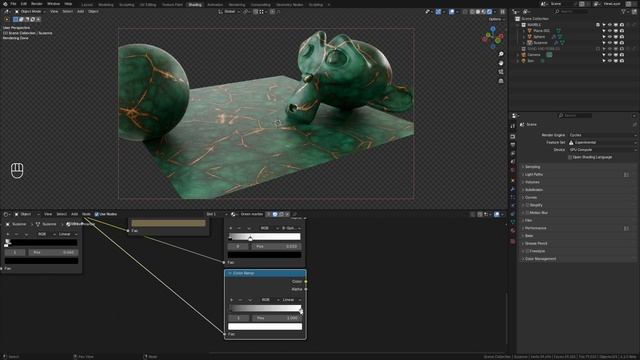Open the Object Mode dropdown in viewport
Image resolution: width=640 pixels, height=360 pixels.
(x=31, y=11)
